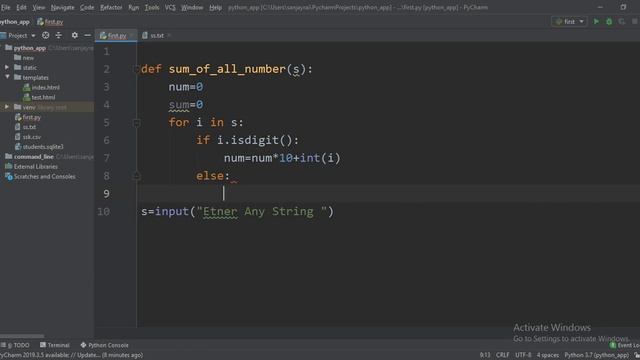Click the 9:13 cursor position indicator
The width and height of the screenshot is (640, 360).
485,355
